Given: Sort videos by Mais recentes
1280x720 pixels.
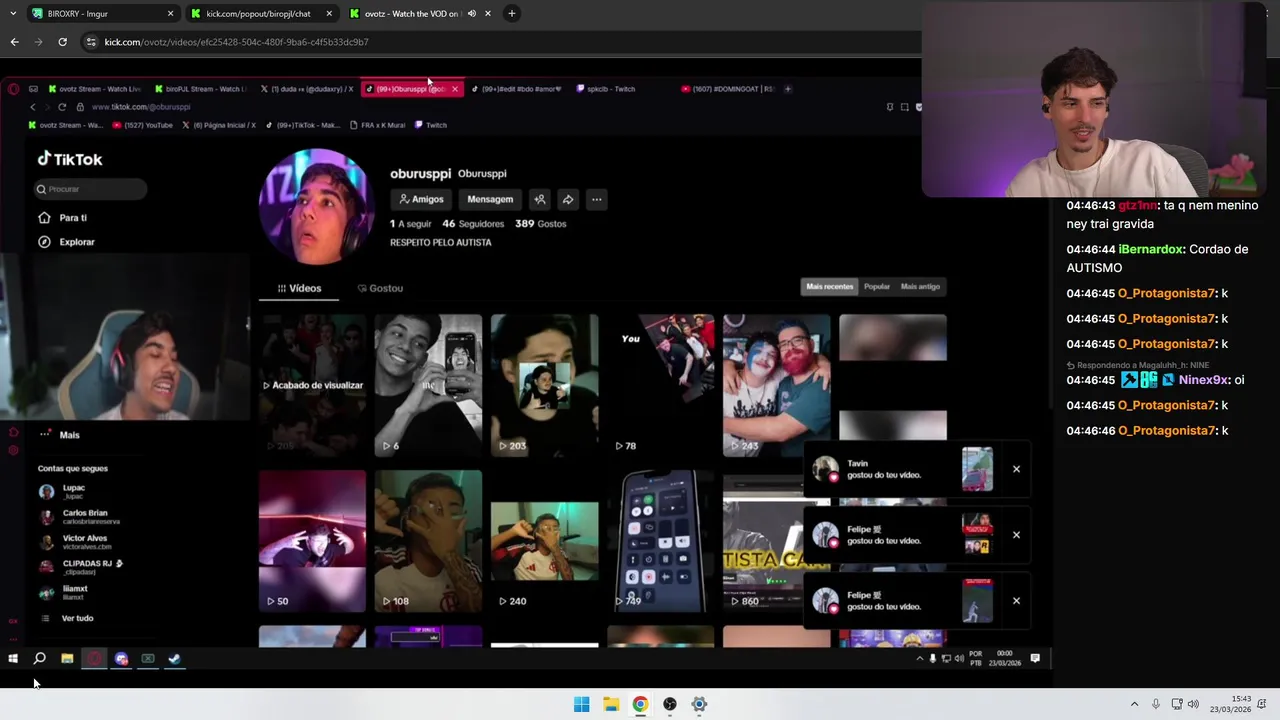Looking at the screenshot, I should [830, 287].
